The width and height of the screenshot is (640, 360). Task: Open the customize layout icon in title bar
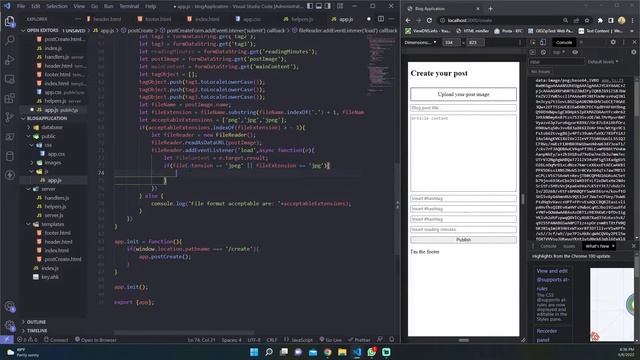(340, 6)
